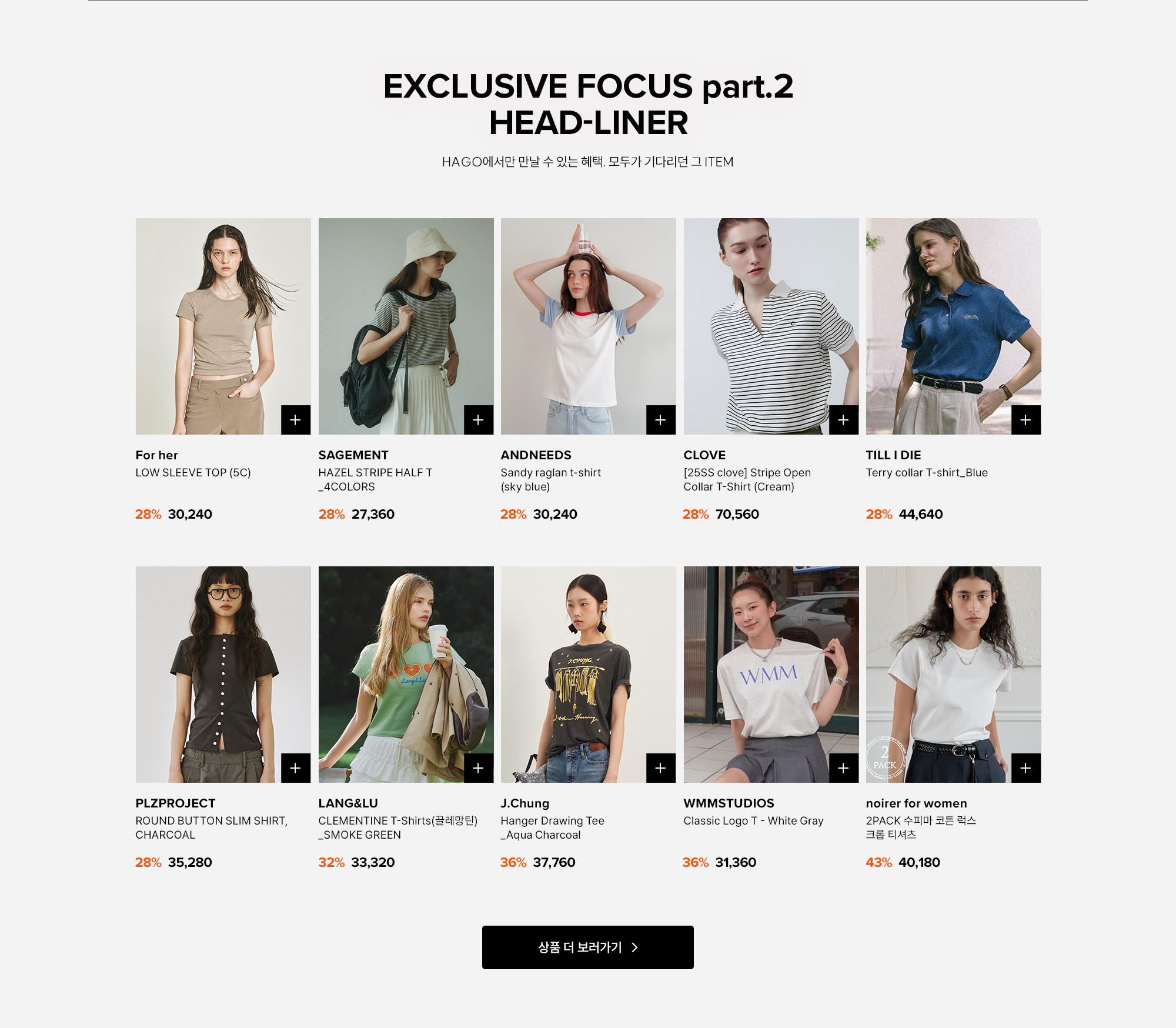Click the 상품 더 보러가기 button
The width and height of the screenshot is (1176, 1028).
(588, 947)
